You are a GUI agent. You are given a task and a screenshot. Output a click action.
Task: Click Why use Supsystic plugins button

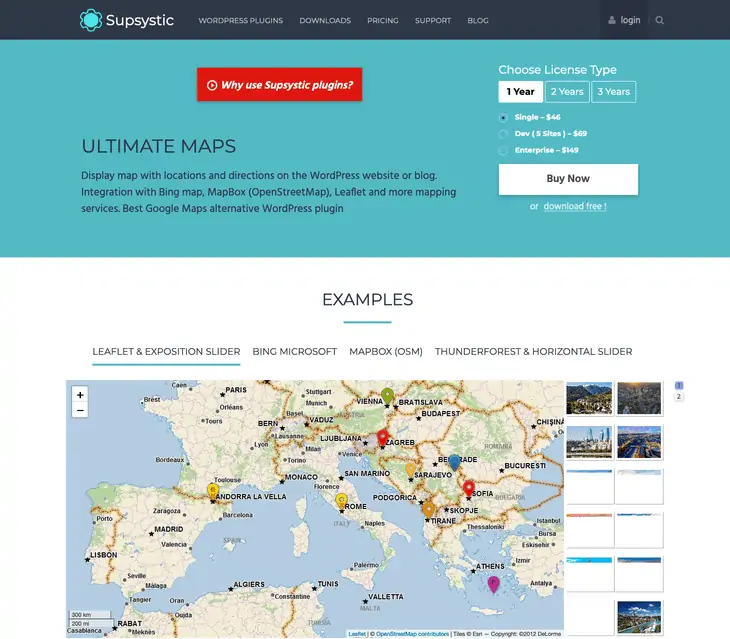pos(279,85)
